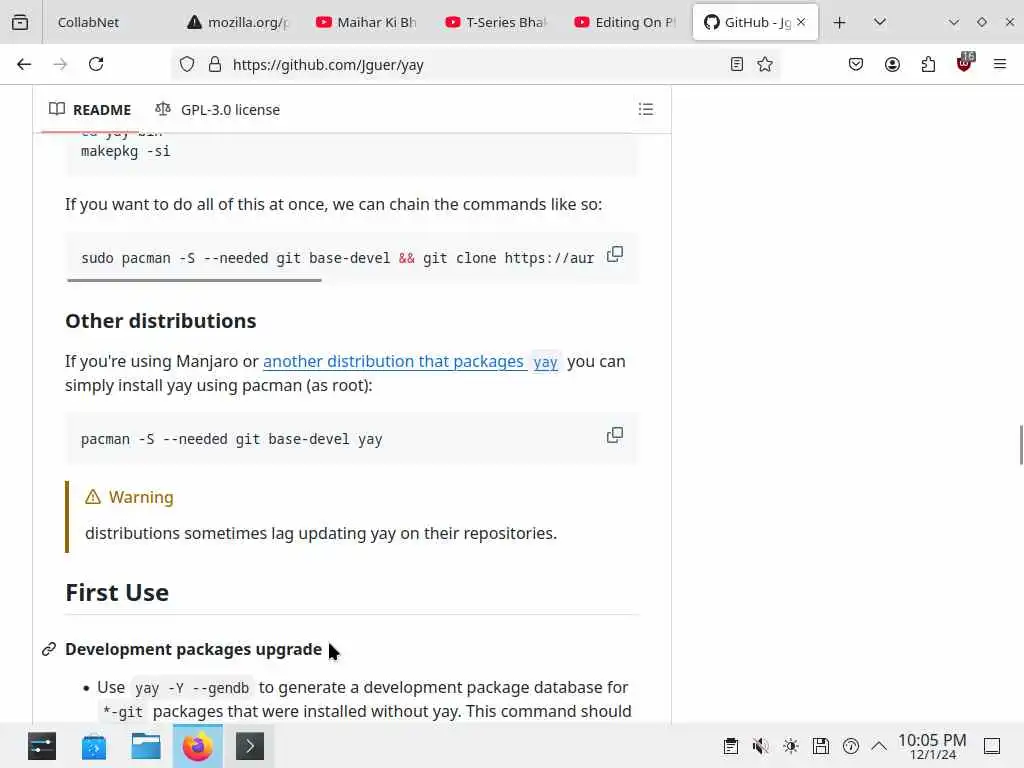Screen dimensions: 1024x768
Task: Open README tab in repository
Action: pos(90,110)
